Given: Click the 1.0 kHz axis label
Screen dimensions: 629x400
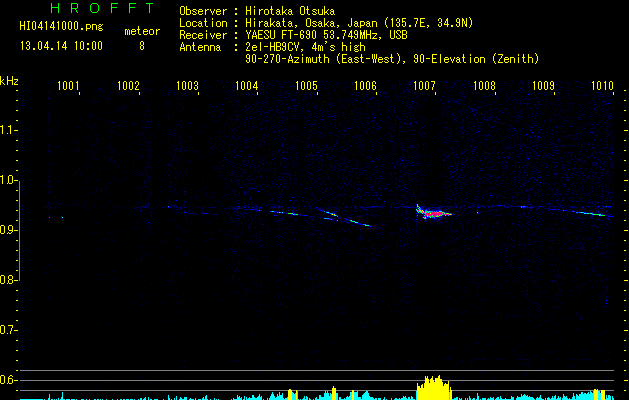Looking at the screenshot, I should tap(8, 180).
